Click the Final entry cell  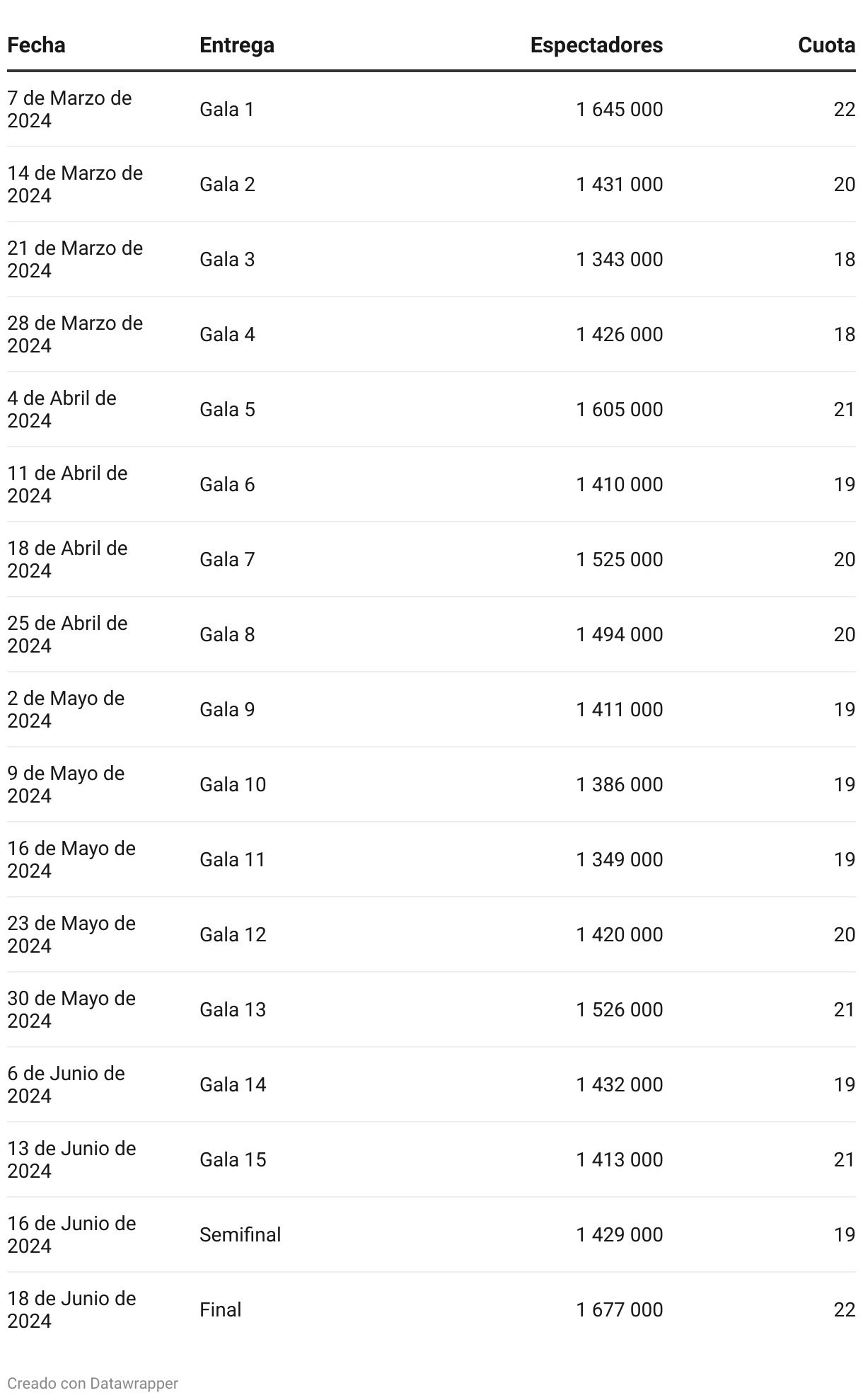[220, 1309]
